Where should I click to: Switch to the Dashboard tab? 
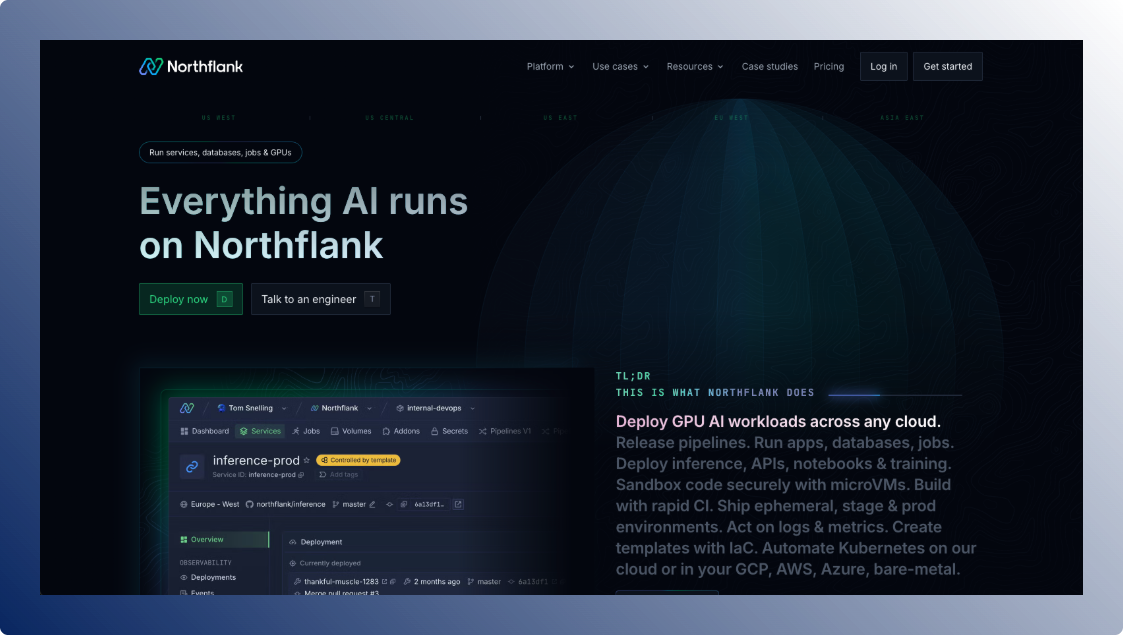pos(205,431)
